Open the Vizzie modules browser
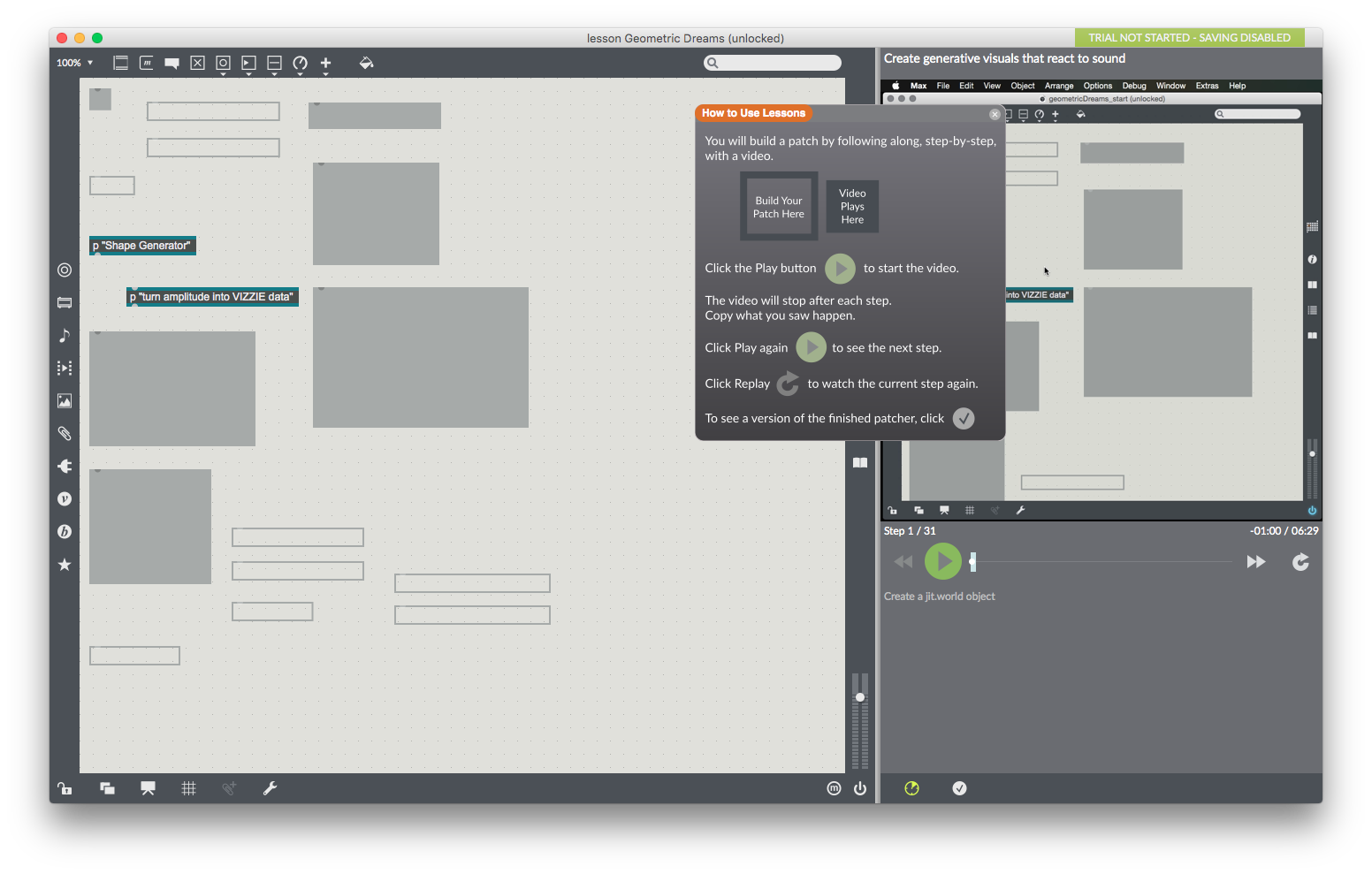1372x874 pixels. [65, 499]
